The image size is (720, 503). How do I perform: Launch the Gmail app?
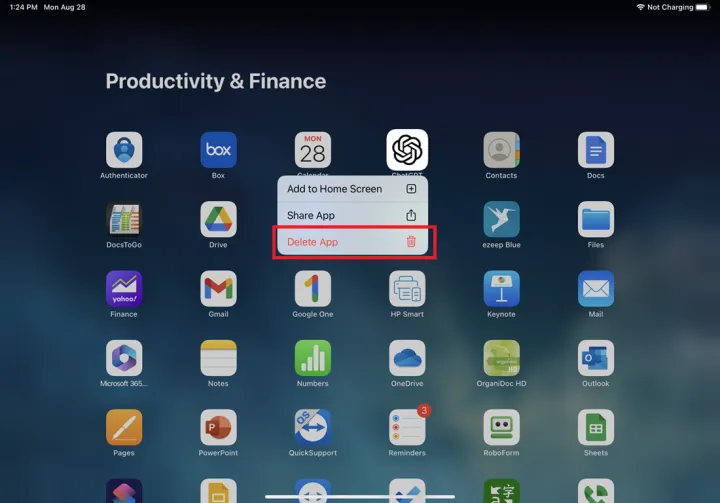[218, 289]
